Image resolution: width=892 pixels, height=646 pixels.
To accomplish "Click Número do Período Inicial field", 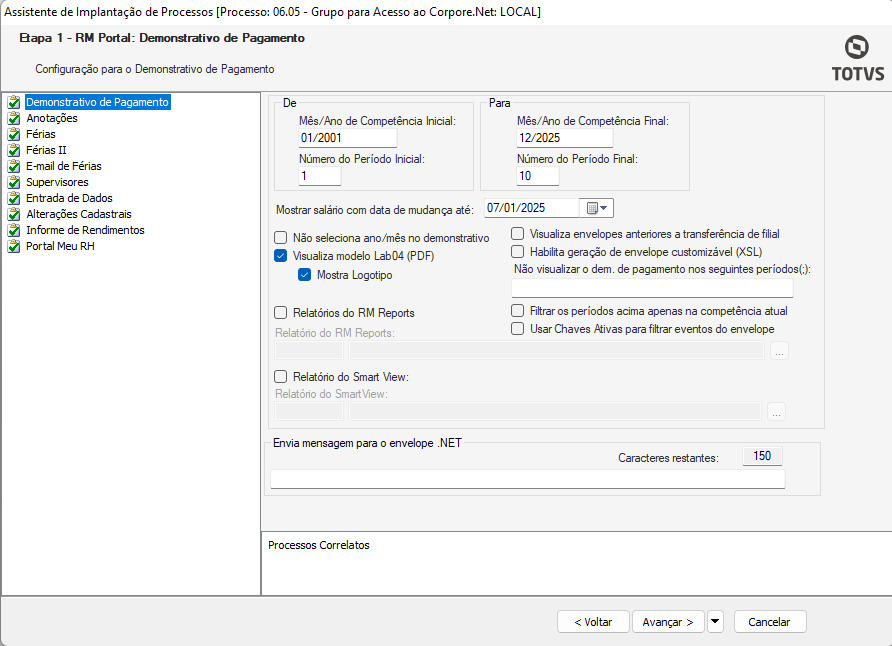I will coord(320,176).
